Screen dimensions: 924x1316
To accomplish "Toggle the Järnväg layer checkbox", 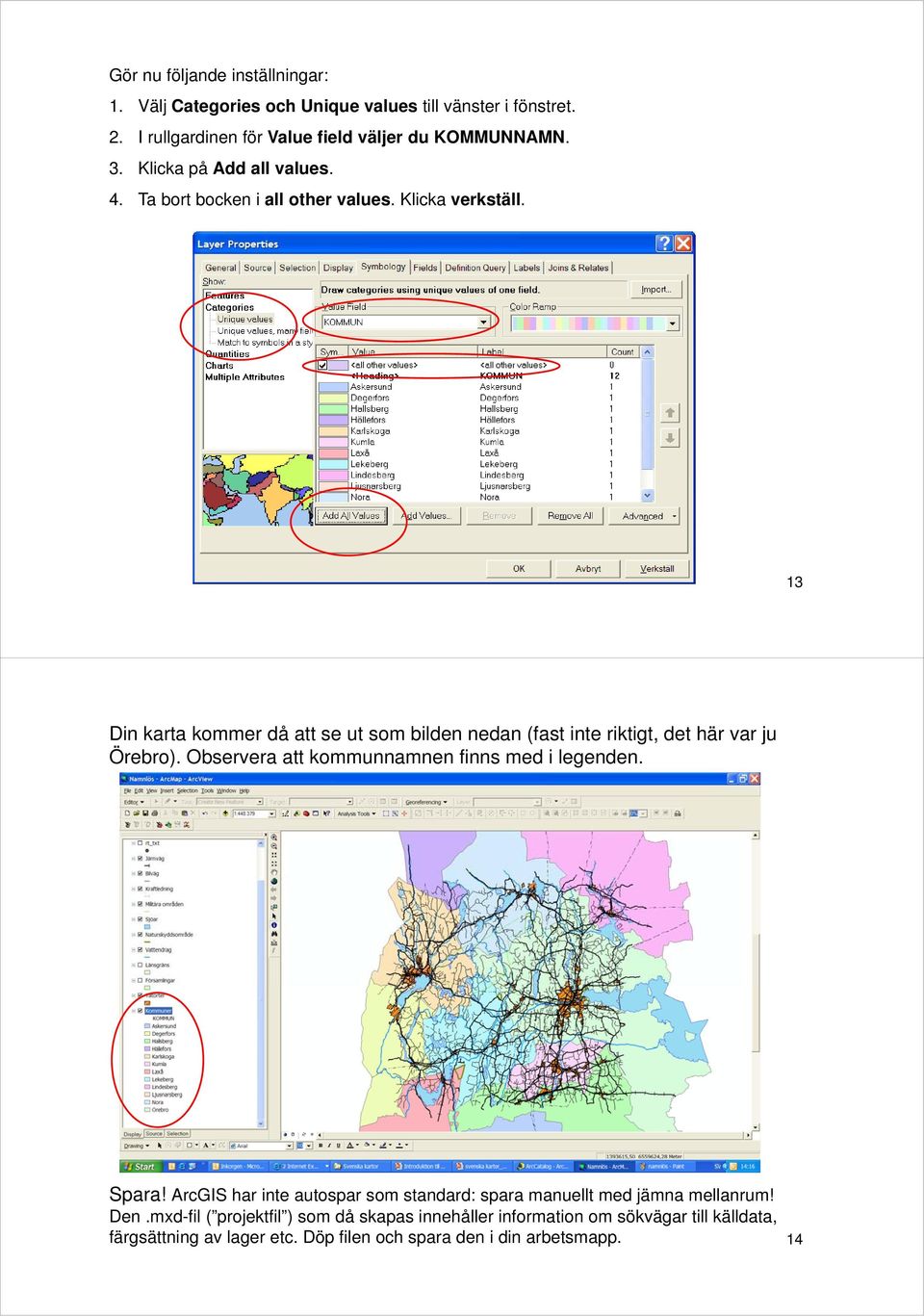I will (x=141, y=858).
